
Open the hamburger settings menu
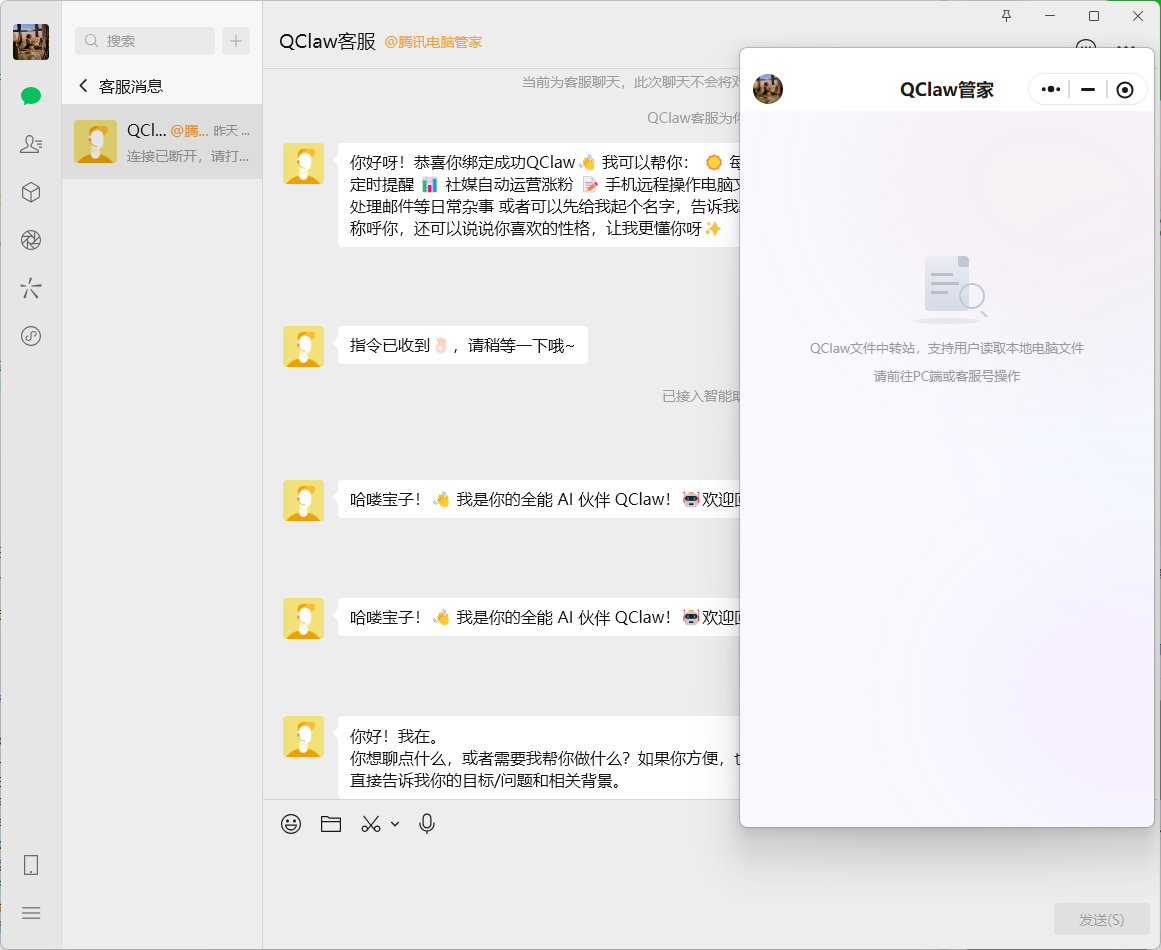tap(31, 913)
